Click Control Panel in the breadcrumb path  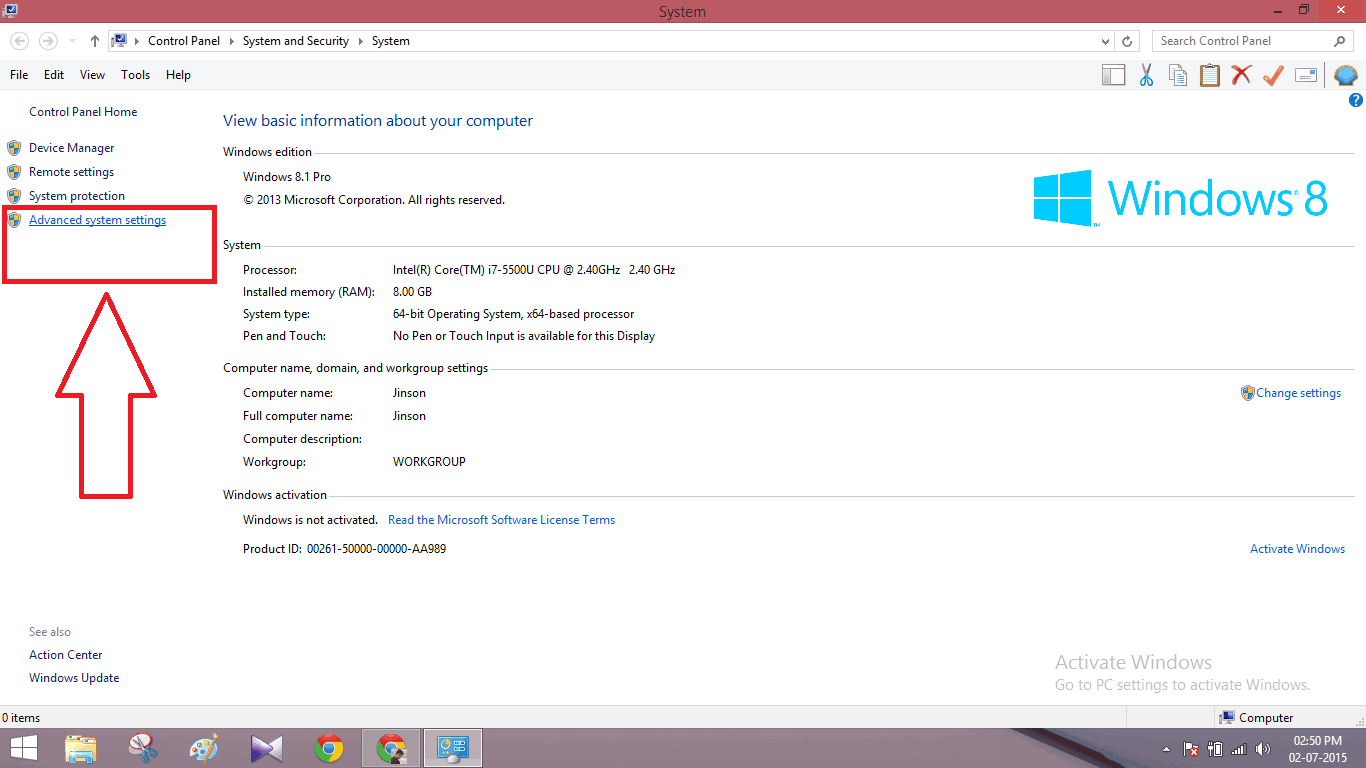(x=184, y=41)
